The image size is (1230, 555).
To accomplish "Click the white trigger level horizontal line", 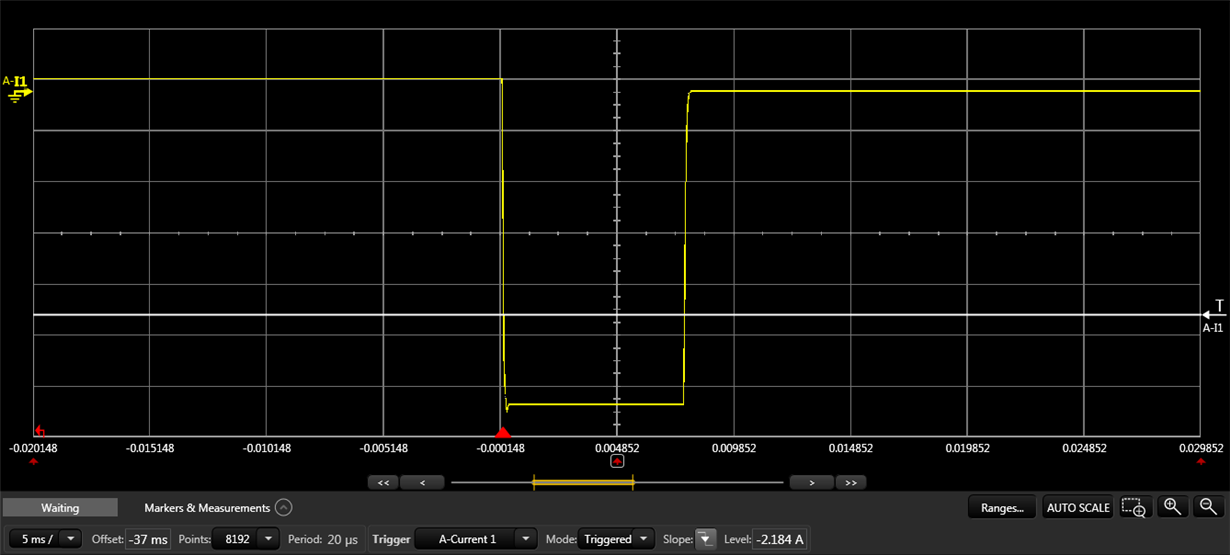I will pos(617,315).
